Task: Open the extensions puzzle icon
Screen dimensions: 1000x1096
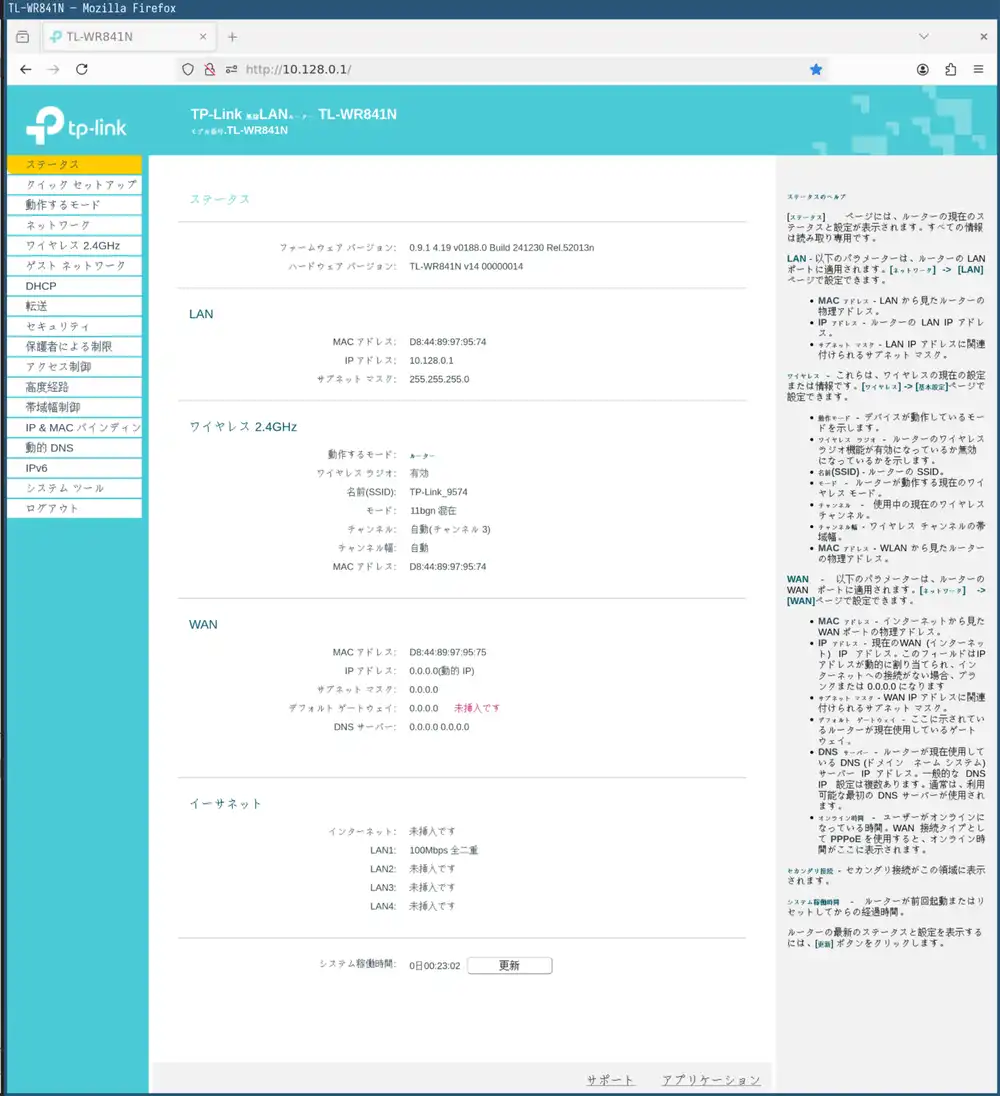Action: pyautogui.click(x=950, y=69)
